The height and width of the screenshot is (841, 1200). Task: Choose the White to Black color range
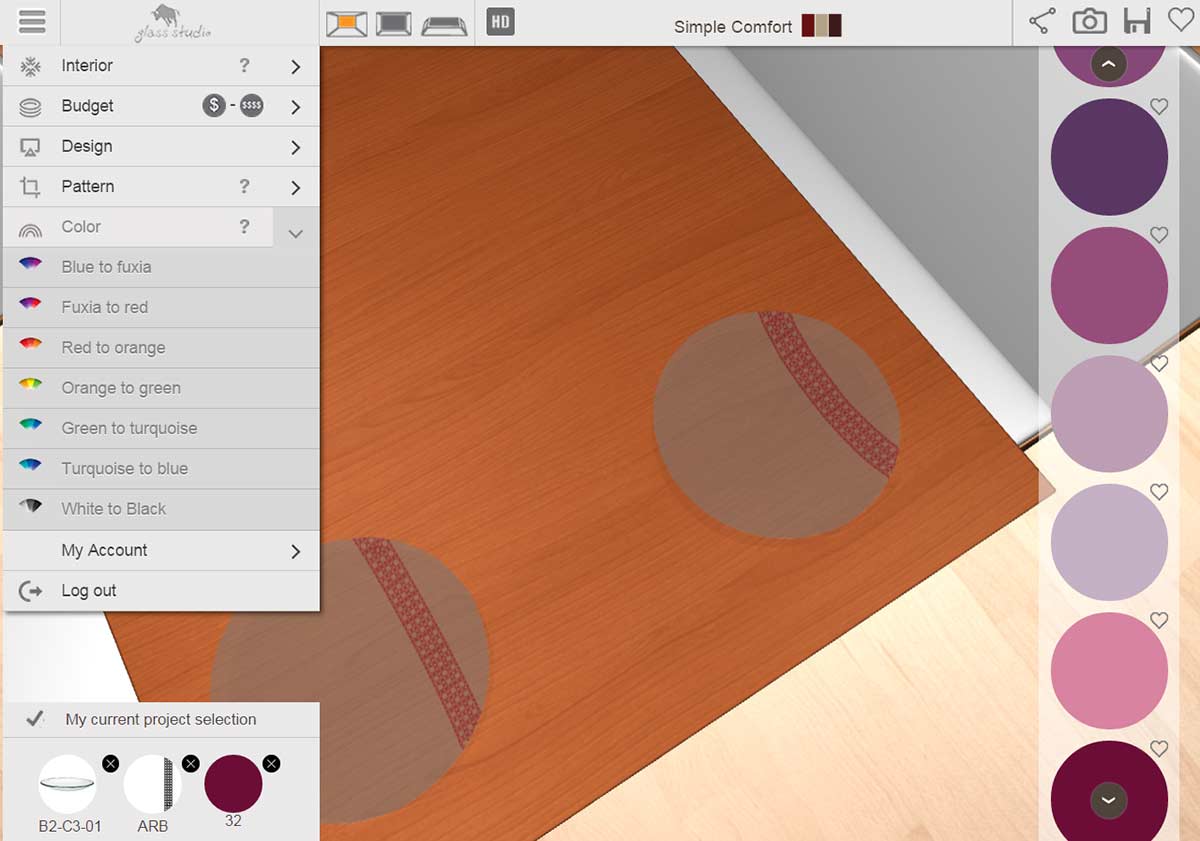click(113, 509)
